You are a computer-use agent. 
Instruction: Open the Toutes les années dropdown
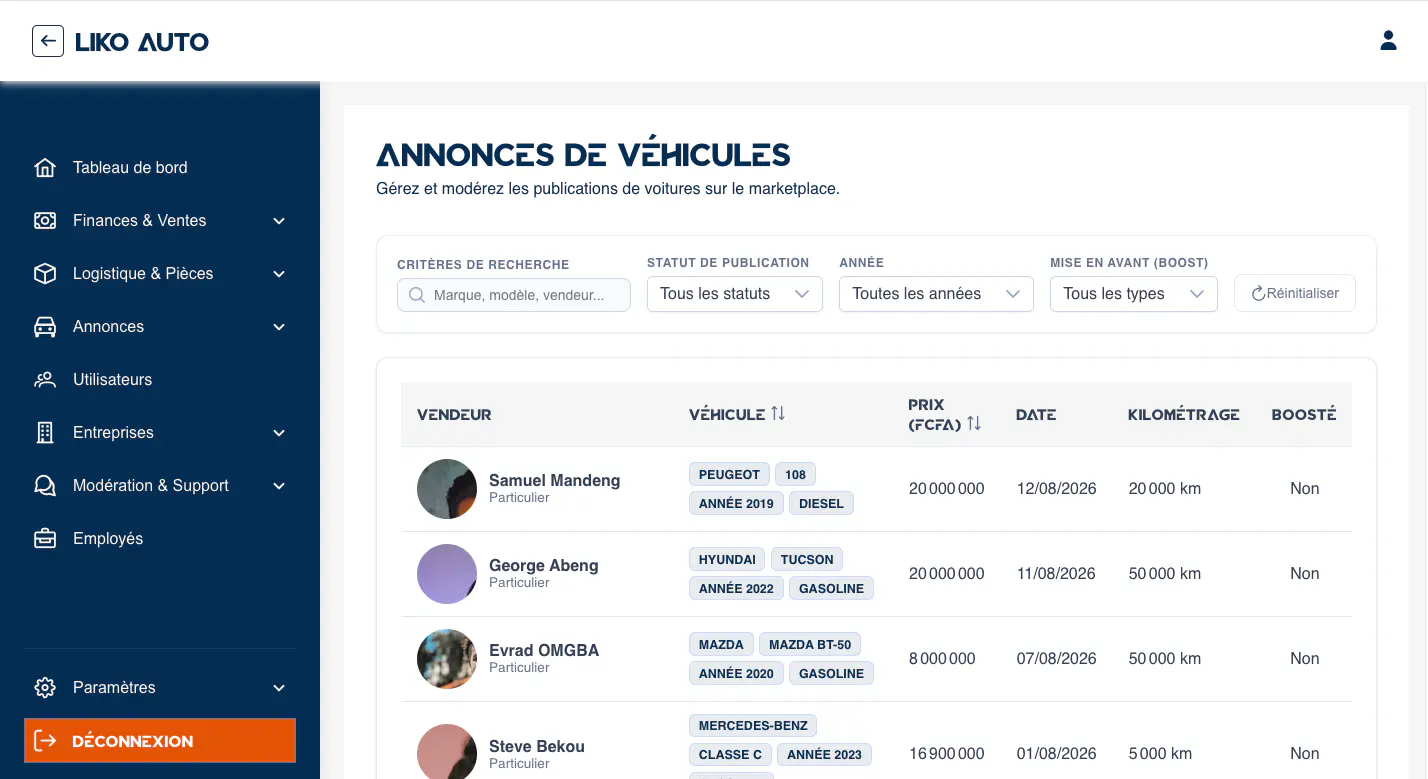(x=936, y=294)
